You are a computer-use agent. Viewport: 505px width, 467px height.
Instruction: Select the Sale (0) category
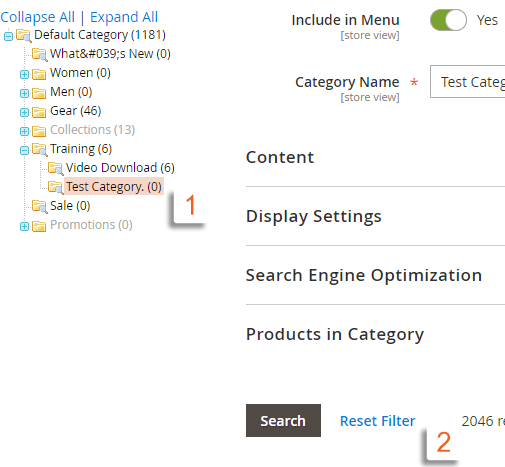point(70,206)
